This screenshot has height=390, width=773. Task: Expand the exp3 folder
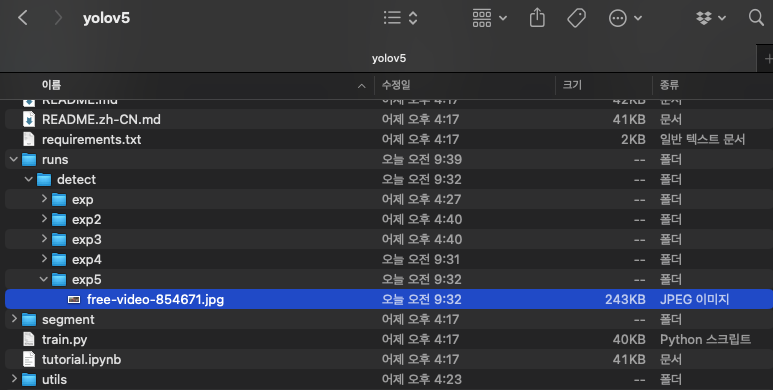pos(44,239)
